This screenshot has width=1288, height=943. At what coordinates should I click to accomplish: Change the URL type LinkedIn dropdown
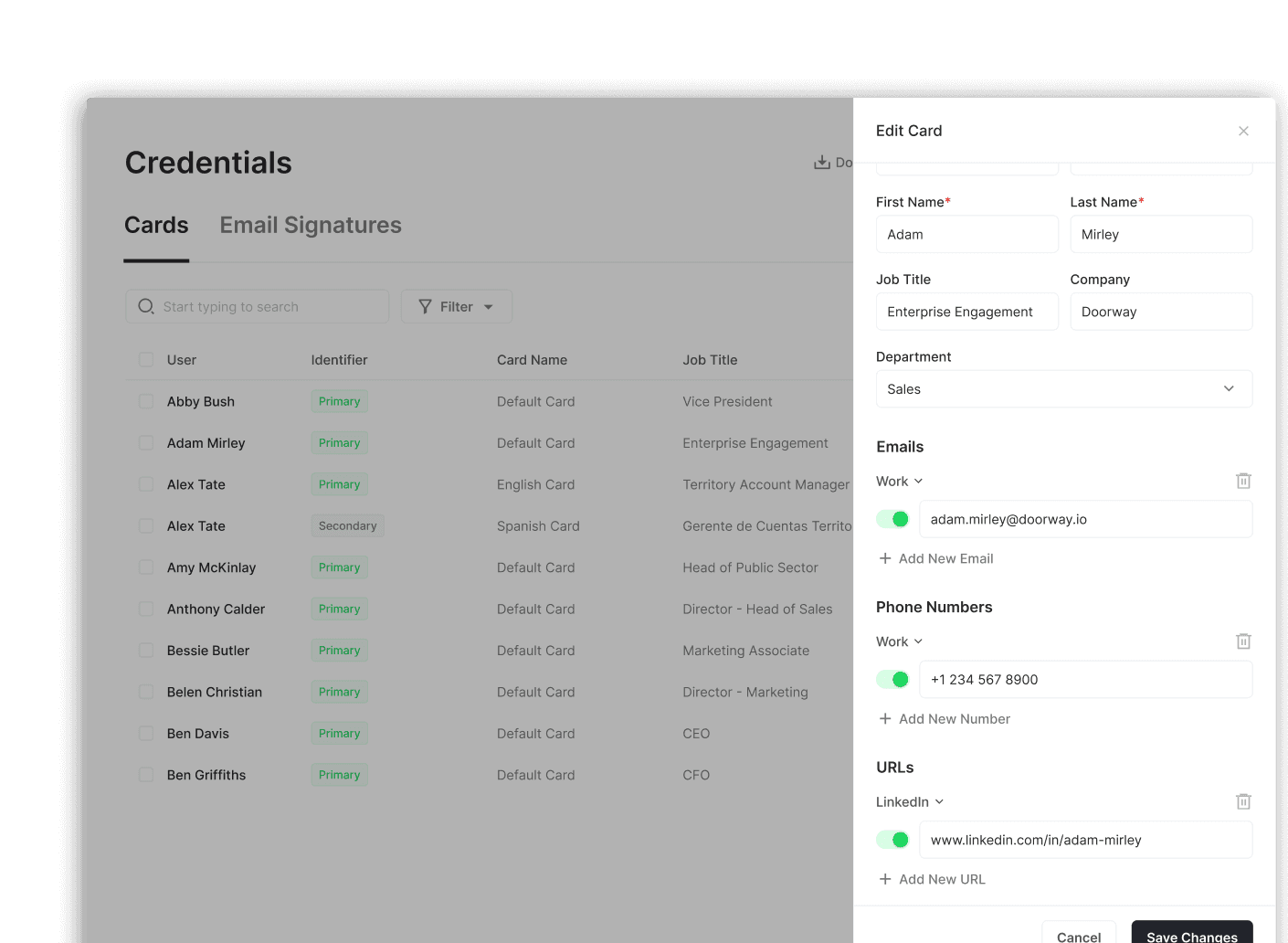910,802
